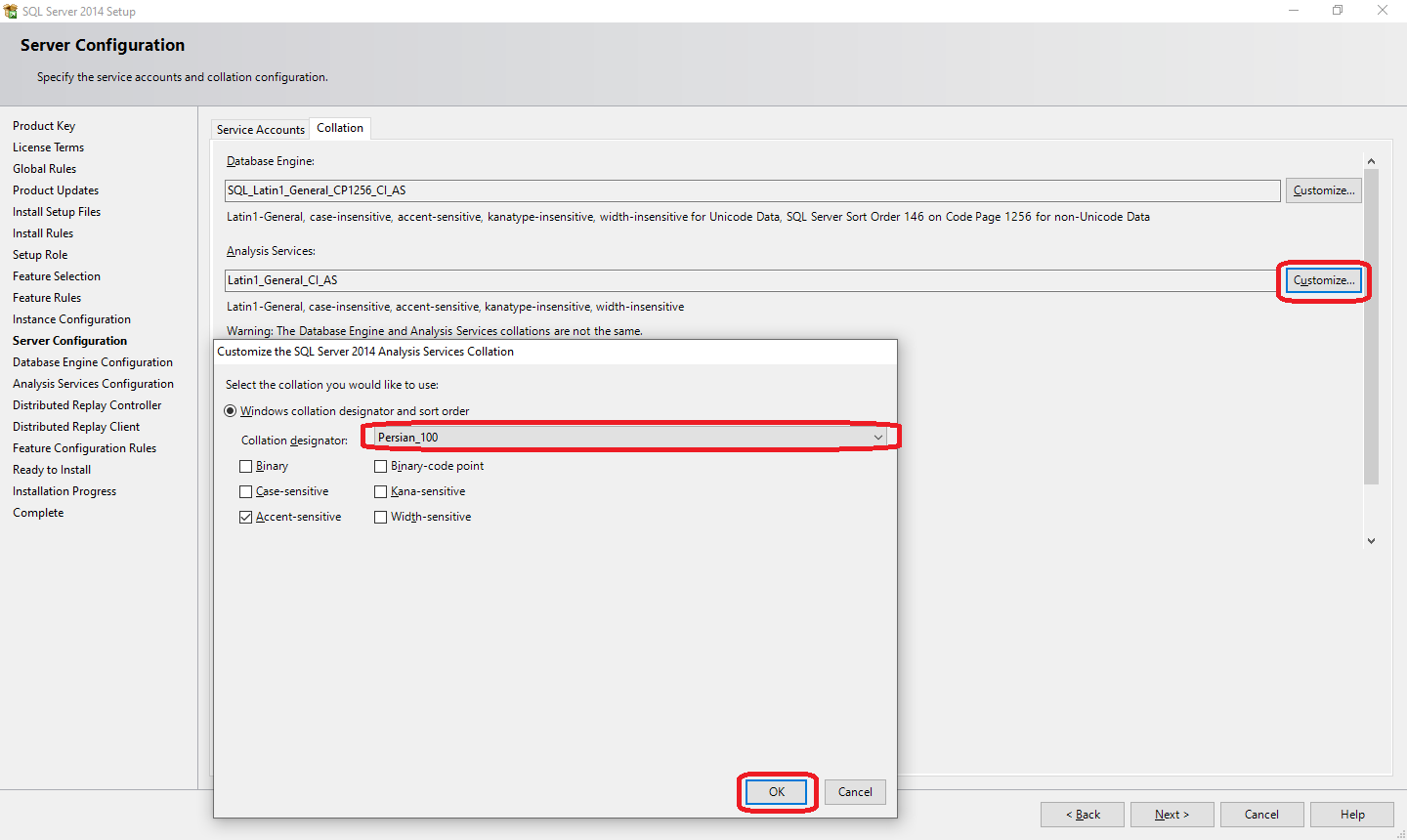
Task: Click the vertical scrollbar thumb
Action: [1371, 327]
